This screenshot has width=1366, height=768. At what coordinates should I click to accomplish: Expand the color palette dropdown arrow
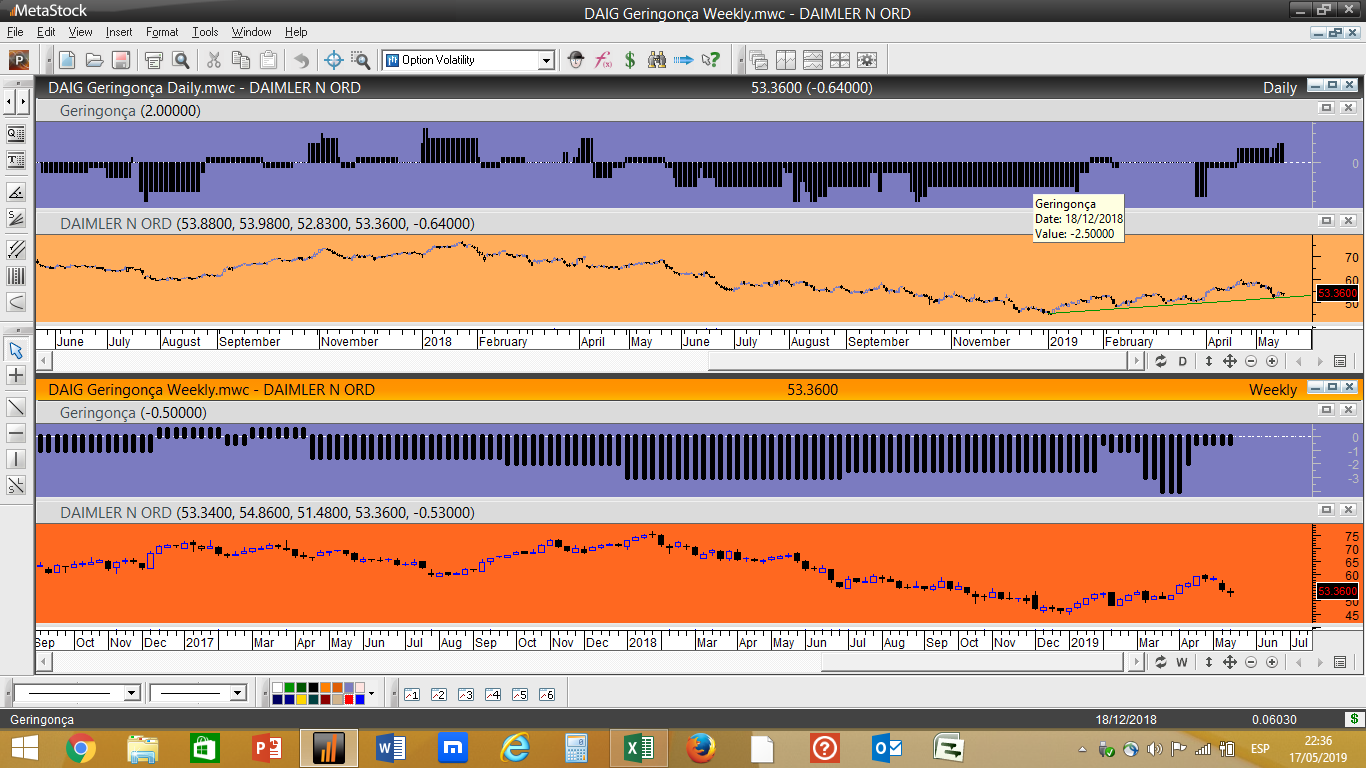[371, 693]
